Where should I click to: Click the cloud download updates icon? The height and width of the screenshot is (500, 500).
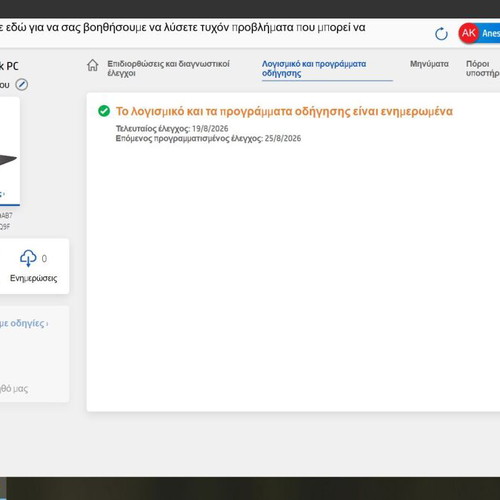click(28, 258)
